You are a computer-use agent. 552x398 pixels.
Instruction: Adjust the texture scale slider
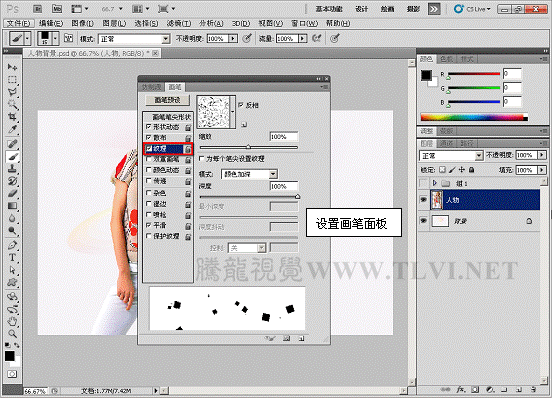coord(249,147)
